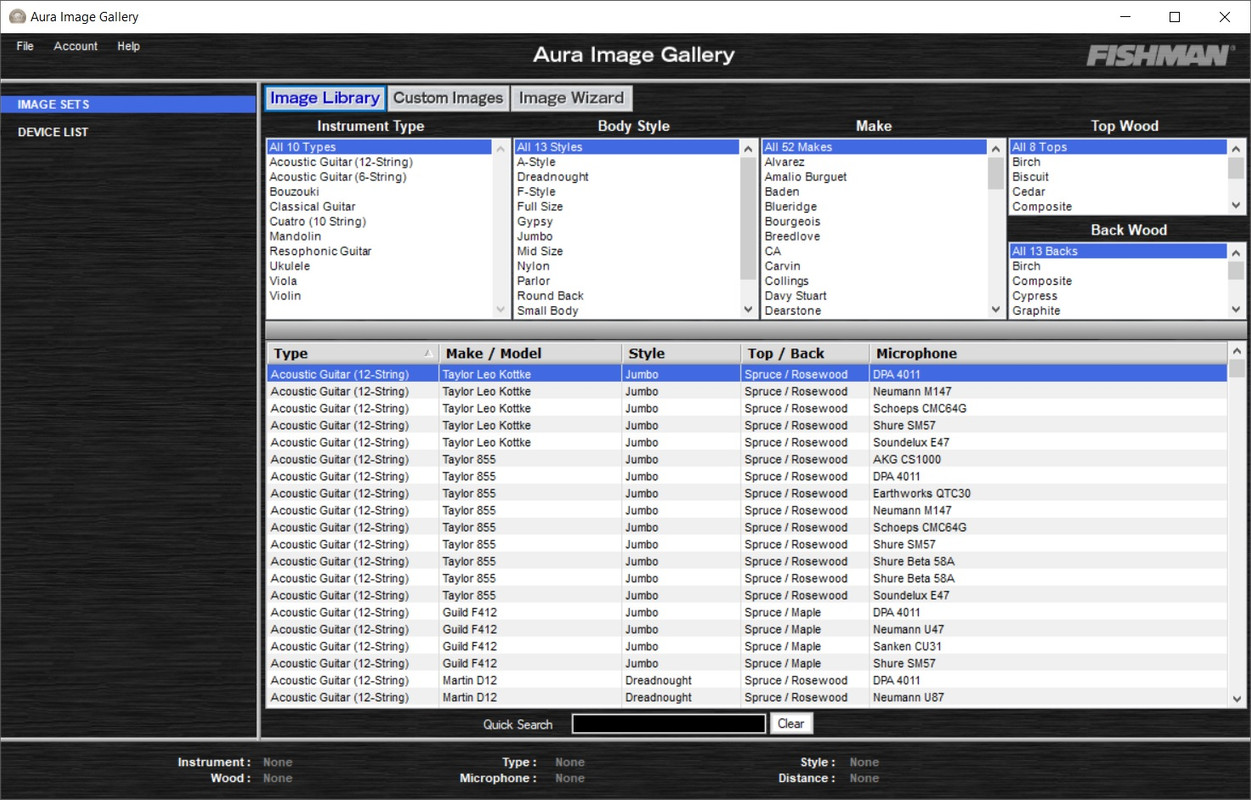The image size is (1251, 800).
Task: Select Taylor Leo Kottke Soundelux E47 row
Action: click(747, 443)
